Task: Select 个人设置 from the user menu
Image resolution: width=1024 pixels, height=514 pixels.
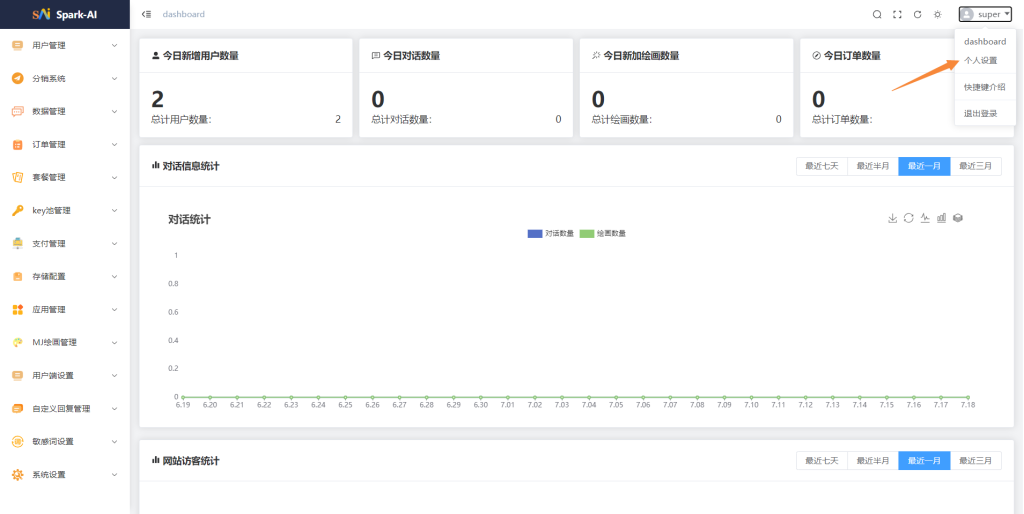Action: click(x=980, y=61)
